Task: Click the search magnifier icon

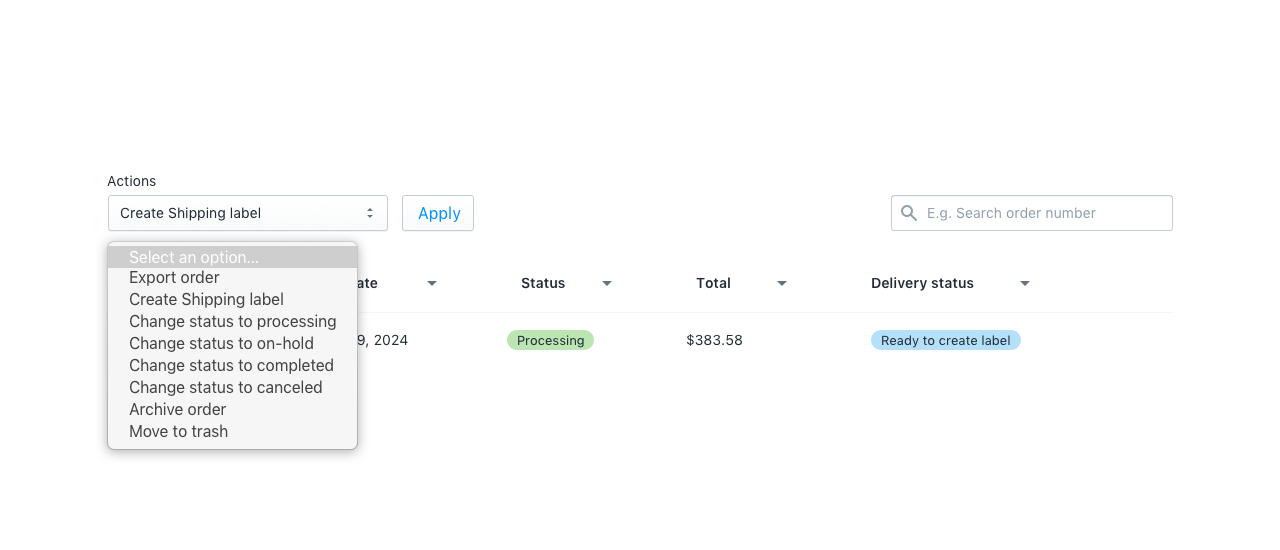Action: [909, 213]
